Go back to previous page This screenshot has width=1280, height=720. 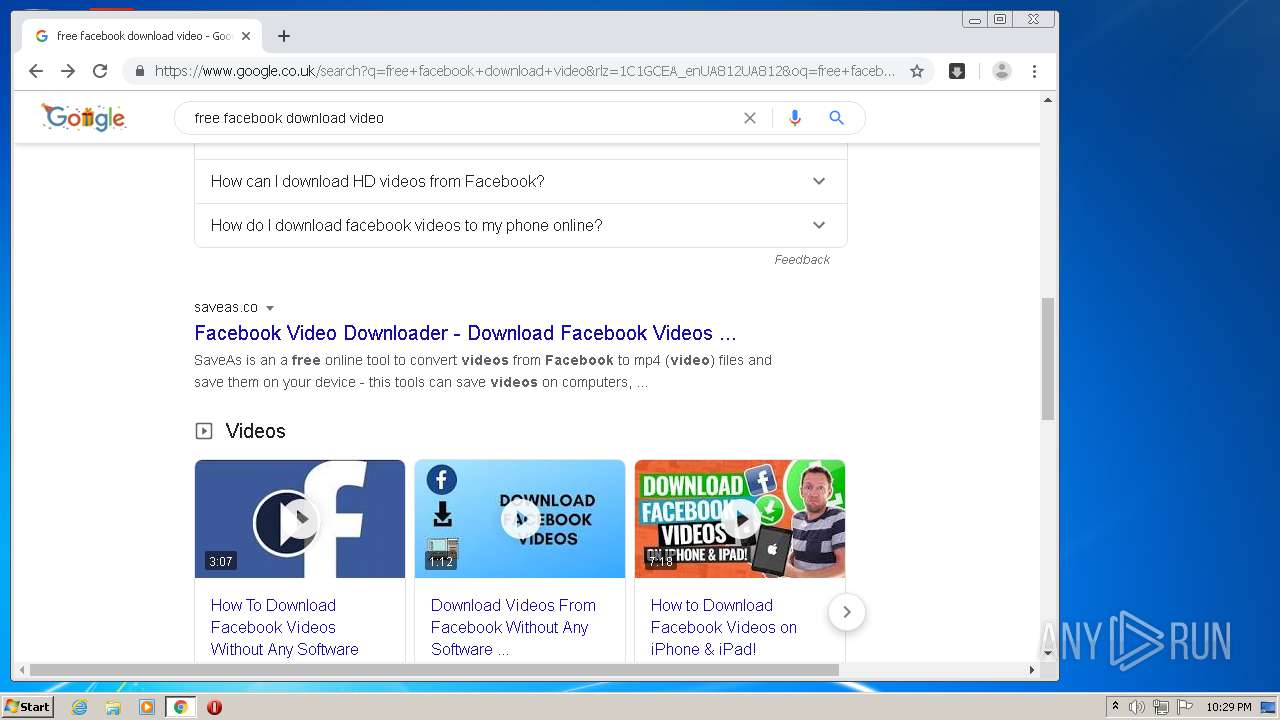(x=36, y=71)
